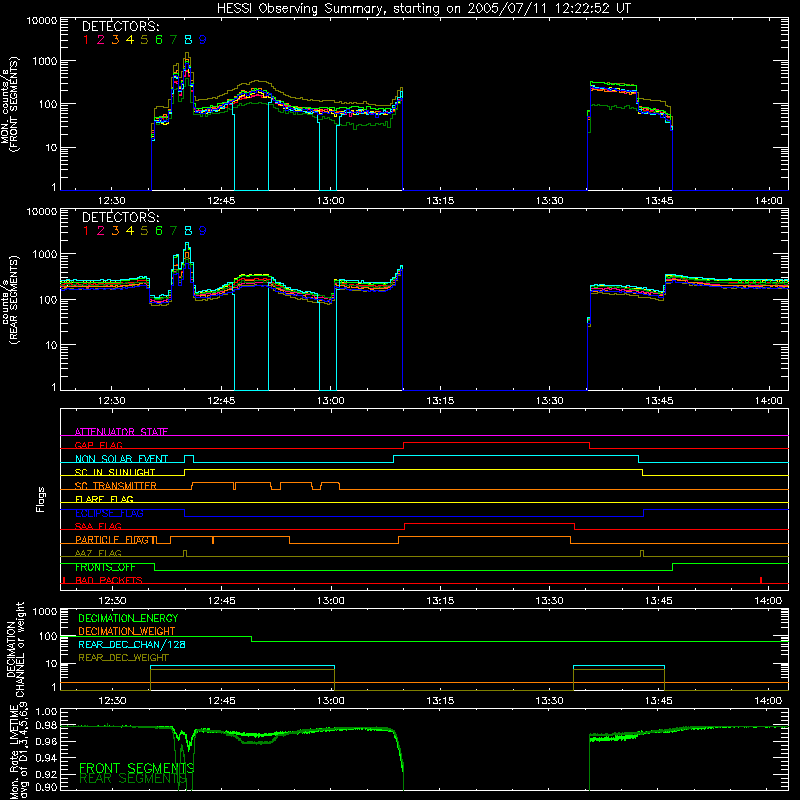This screenshot has width=800, height=800.
Task: Click the BAD_PACKETS flag label
Action: (109, 581)
